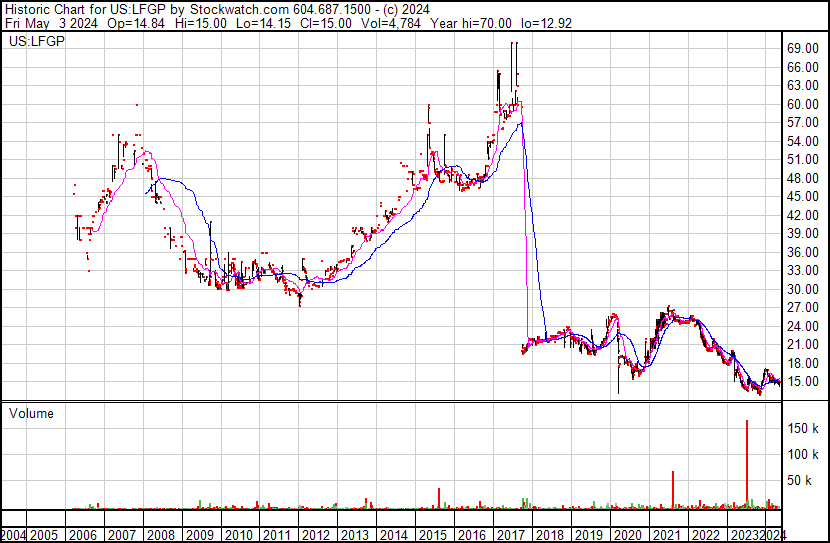Click the 15.00 price axis label
Screen dimensions: 830x543
[803, 382]
